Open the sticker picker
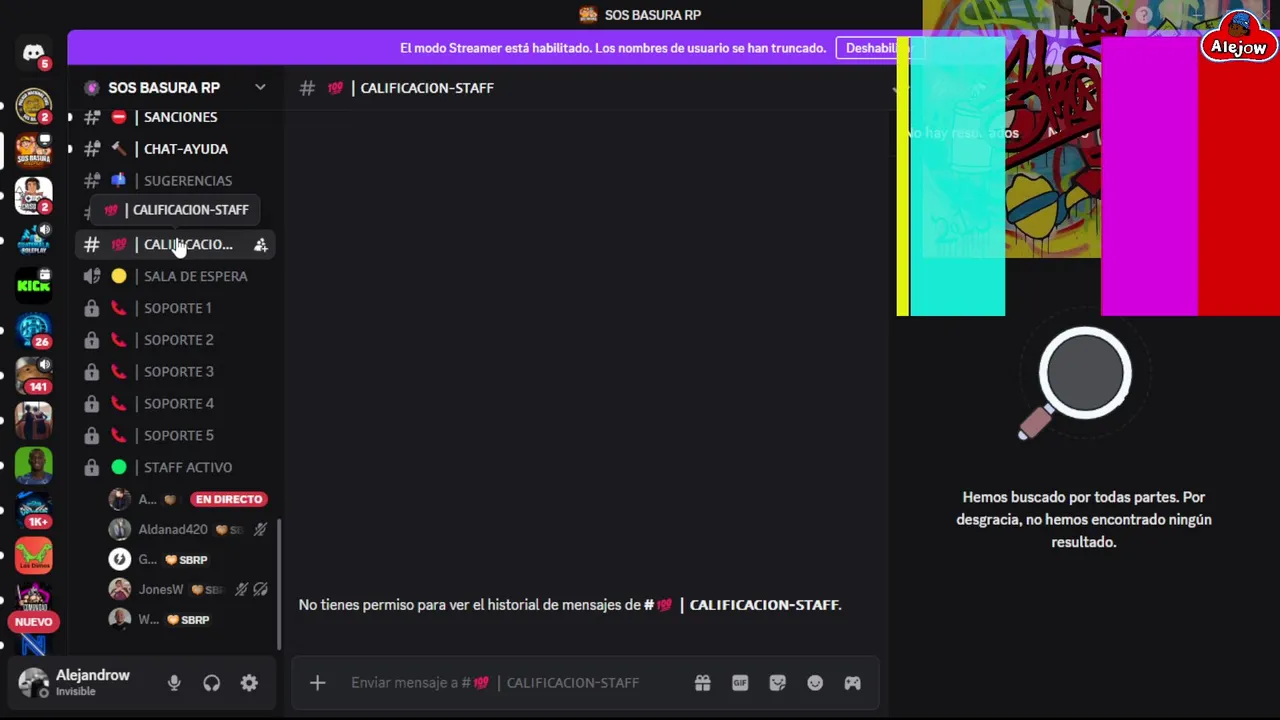 tap(777, 683)
